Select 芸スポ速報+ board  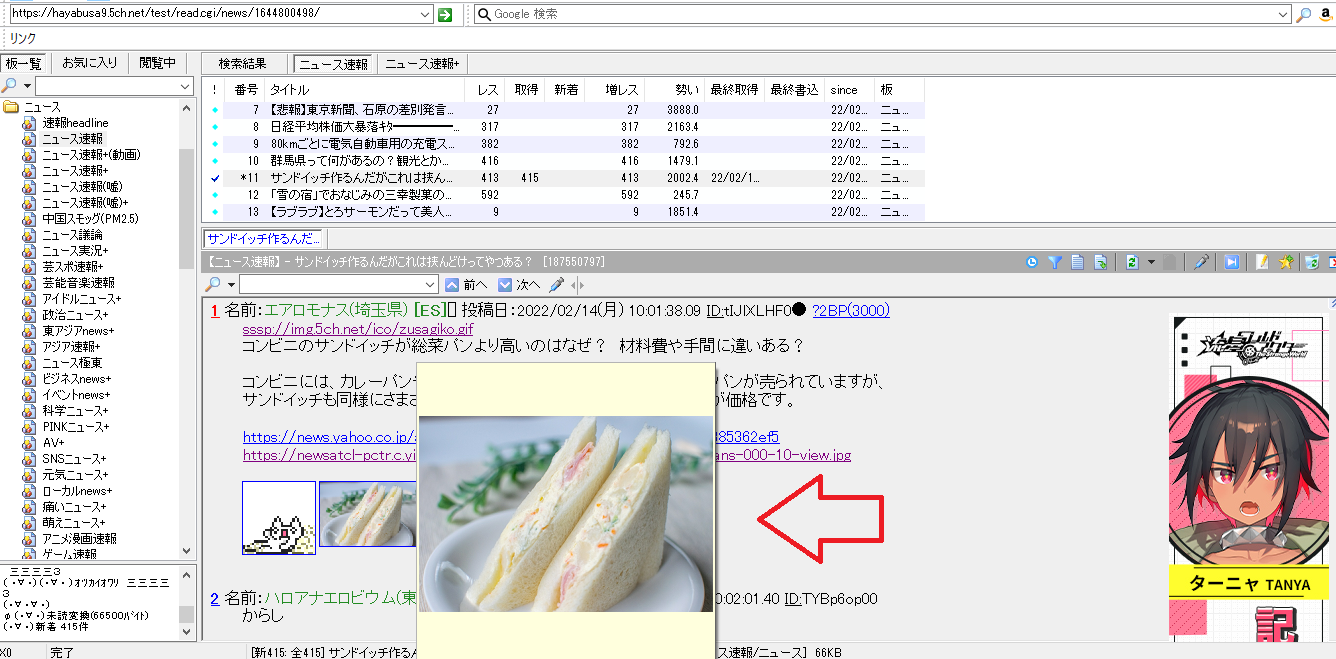point(72,267)
